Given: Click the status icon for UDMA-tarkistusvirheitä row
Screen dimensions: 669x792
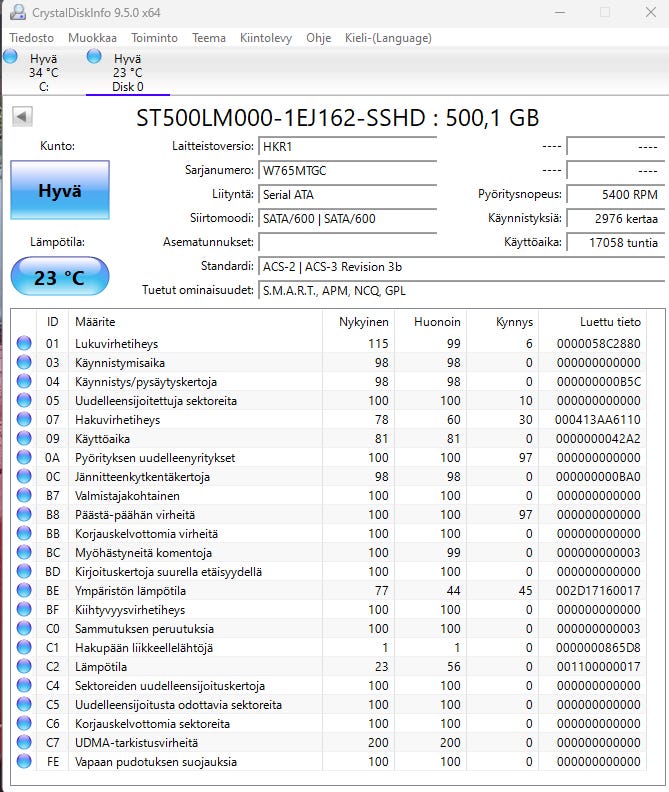Looking at the screenshot, I should coord(25,743).
